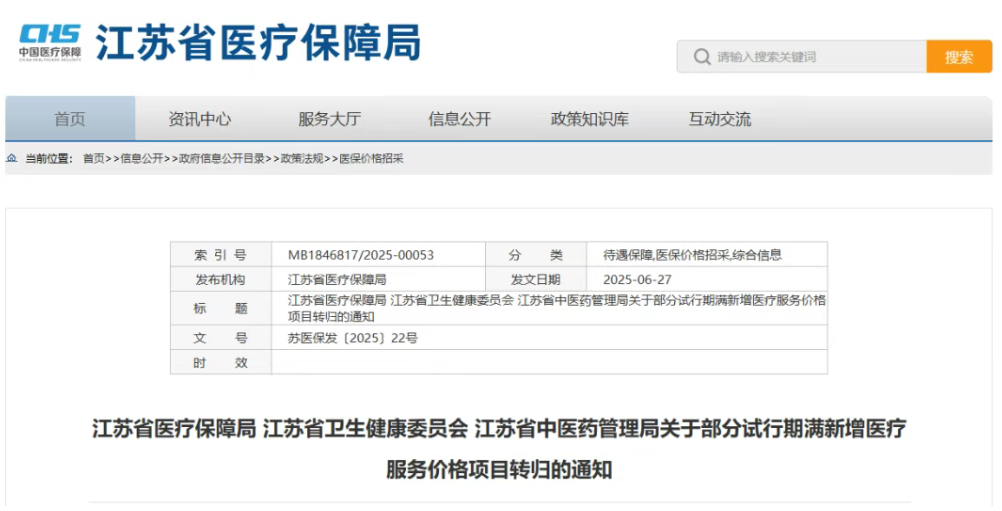Click 首页 in the breadcrumb trail
Image resolution: width=1002 pixels, height=511 pixels.
[x=93, y=158]
